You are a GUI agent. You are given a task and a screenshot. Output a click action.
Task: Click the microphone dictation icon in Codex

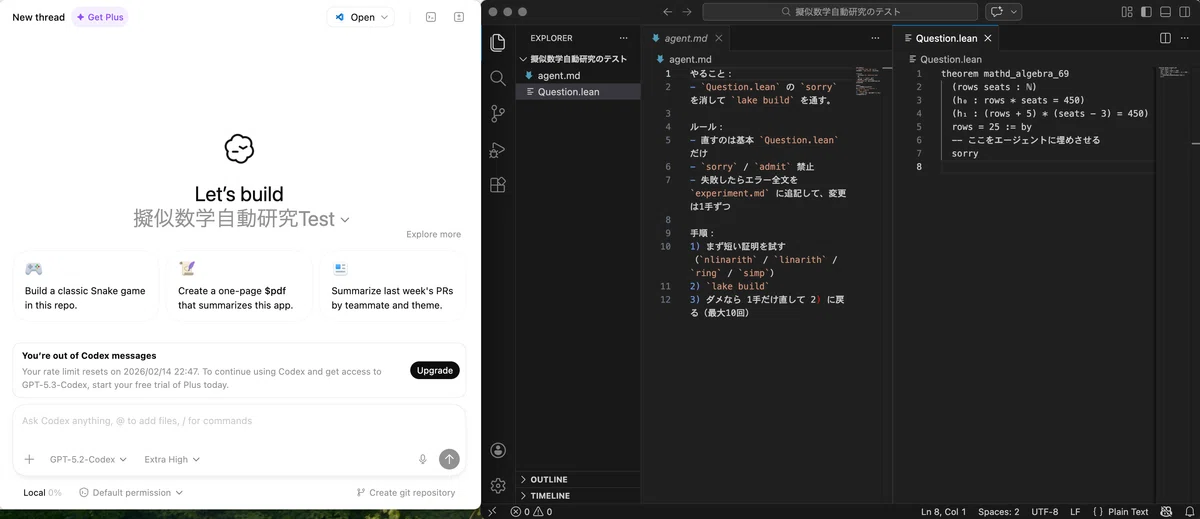click(423, 459)
